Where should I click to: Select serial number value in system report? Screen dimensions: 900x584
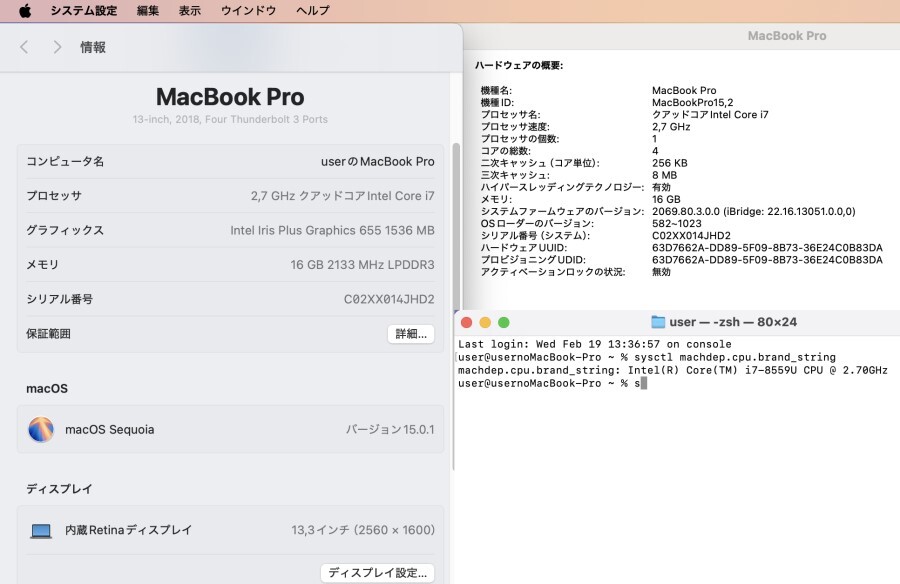[x=691, y=235]
